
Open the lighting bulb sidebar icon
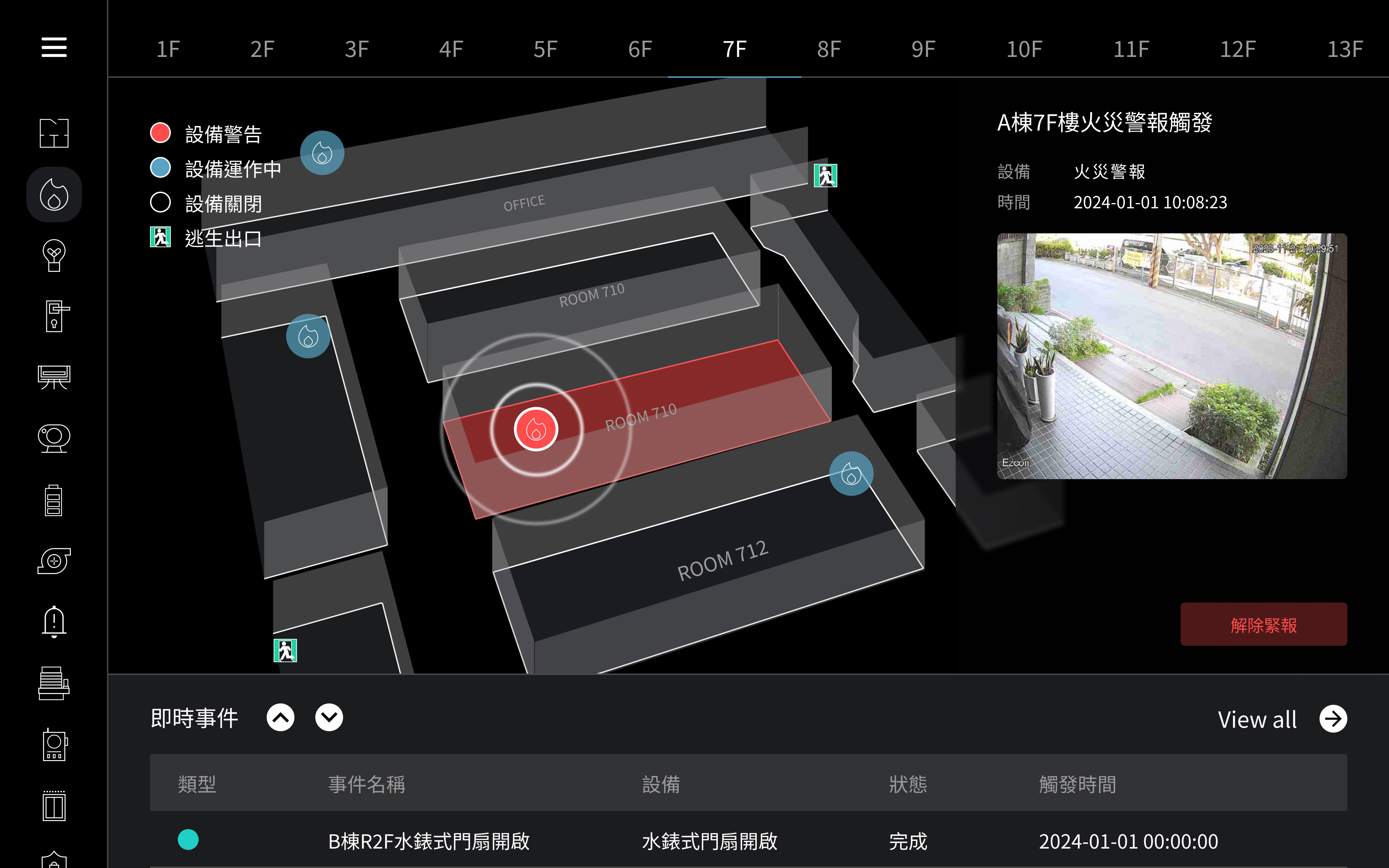pyautogui.click(x=54, y=256)
